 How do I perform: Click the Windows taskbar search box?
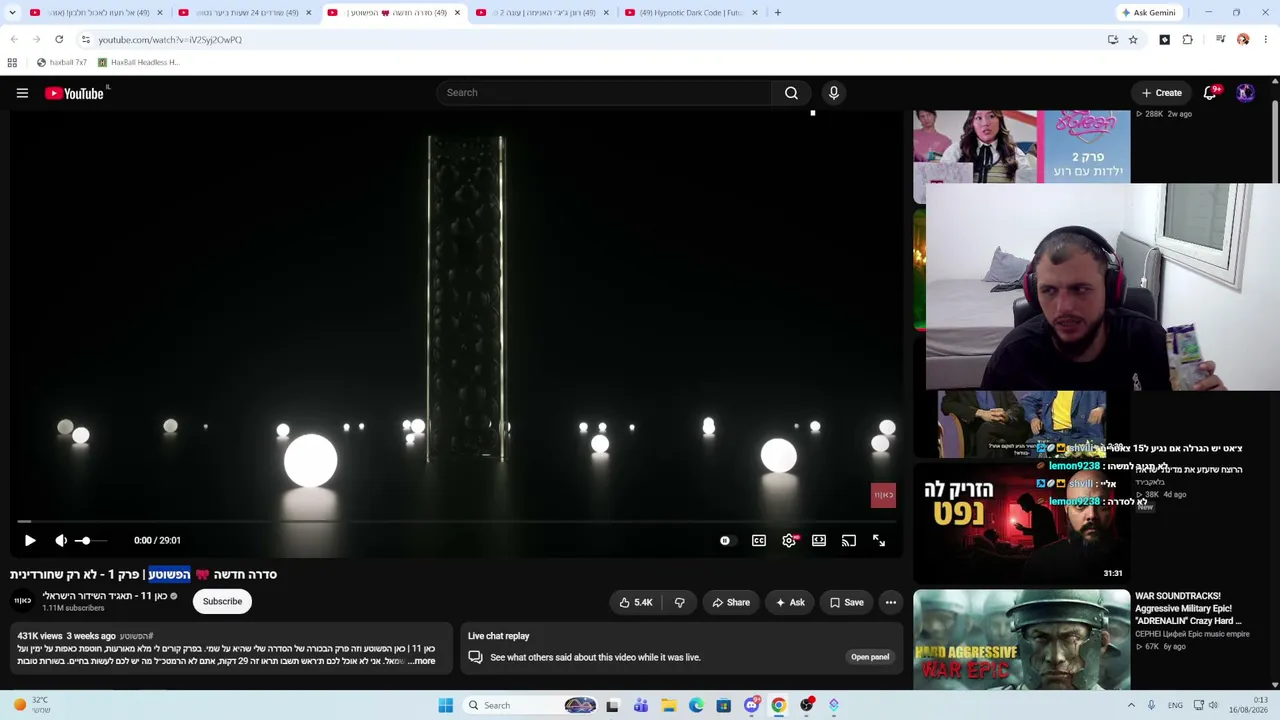click(529, 705)
